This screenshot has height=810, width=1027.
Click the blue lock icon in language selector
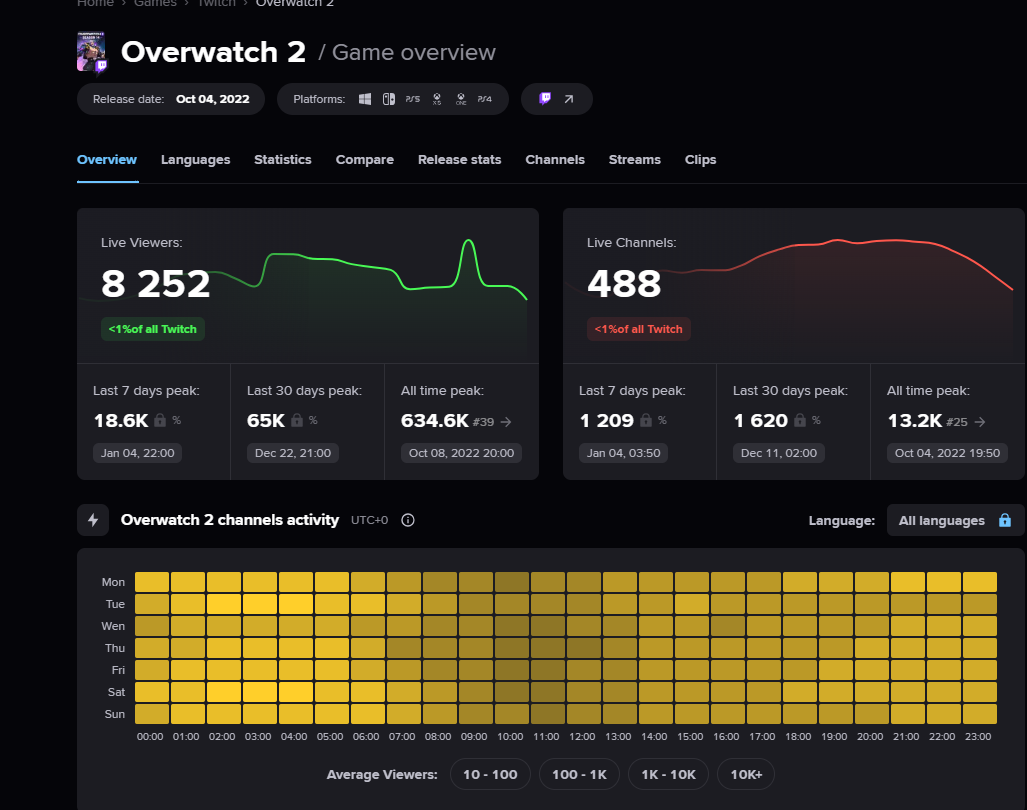[1005, 520]
